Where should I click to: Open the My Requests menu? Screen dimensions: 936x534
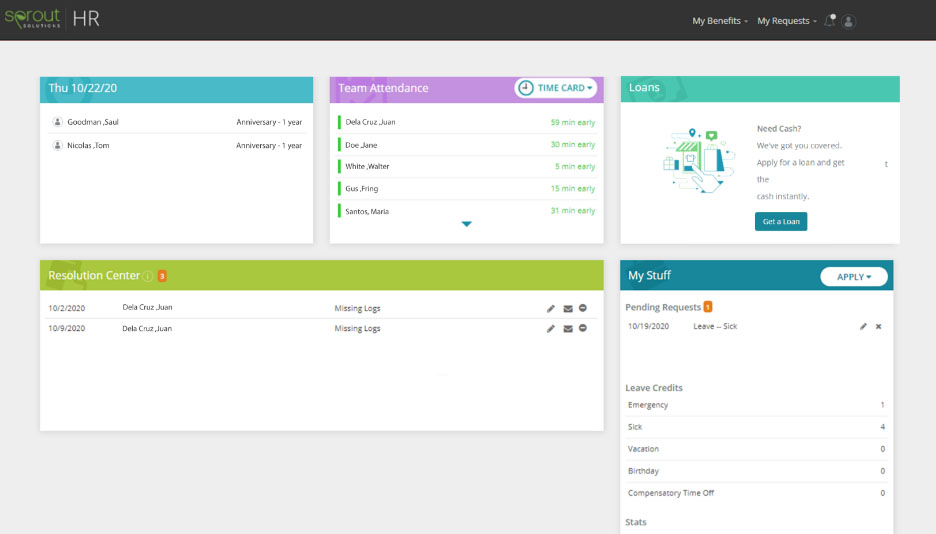click(786, 21)
